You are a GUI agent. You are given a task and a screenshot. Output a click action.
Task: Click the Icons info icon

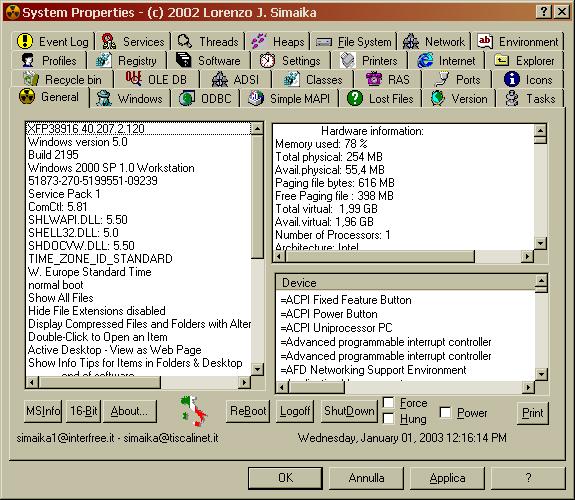pos(512,79)
